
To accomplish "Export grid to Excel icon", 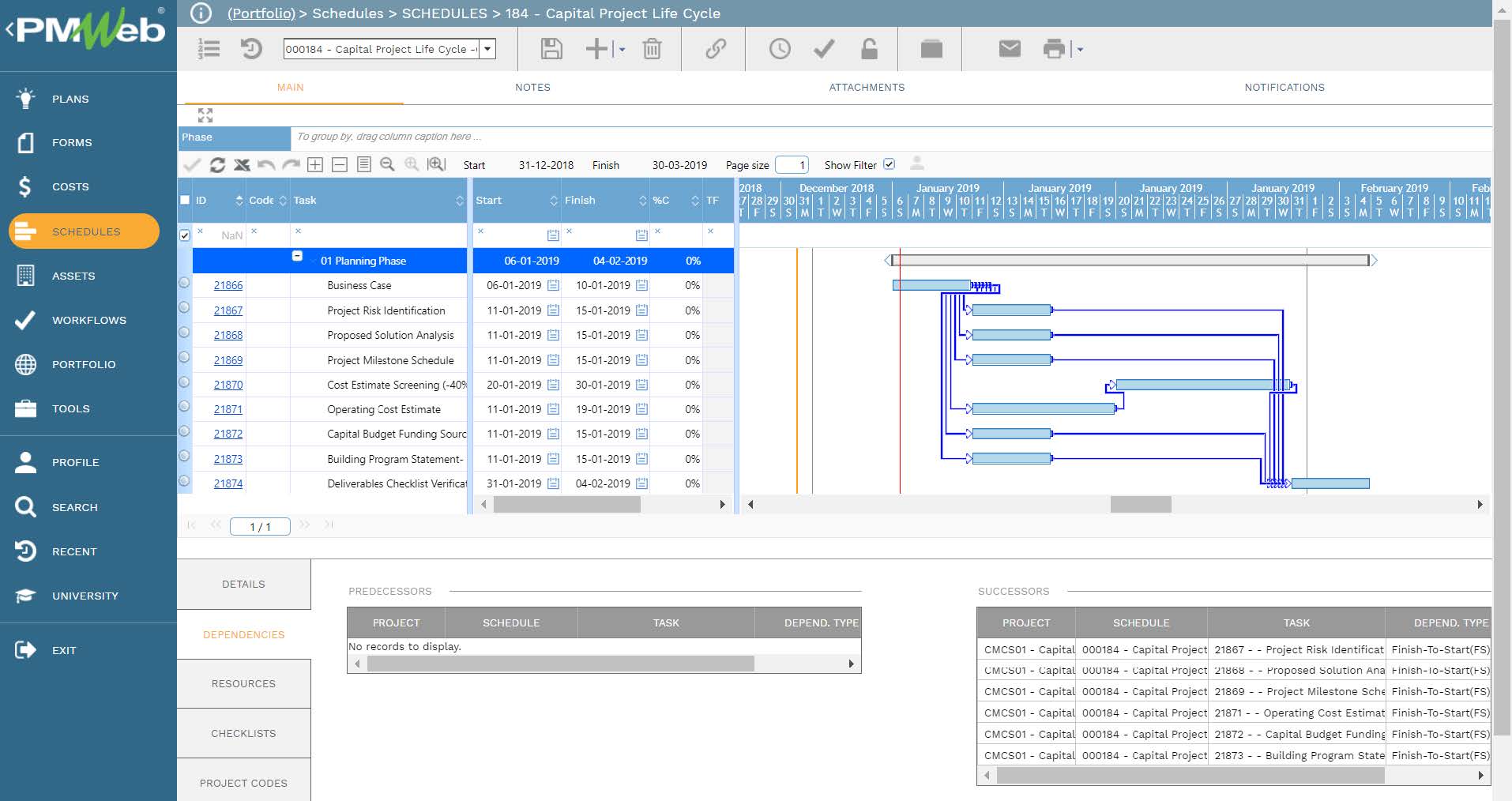I will (x=242, y=164).
